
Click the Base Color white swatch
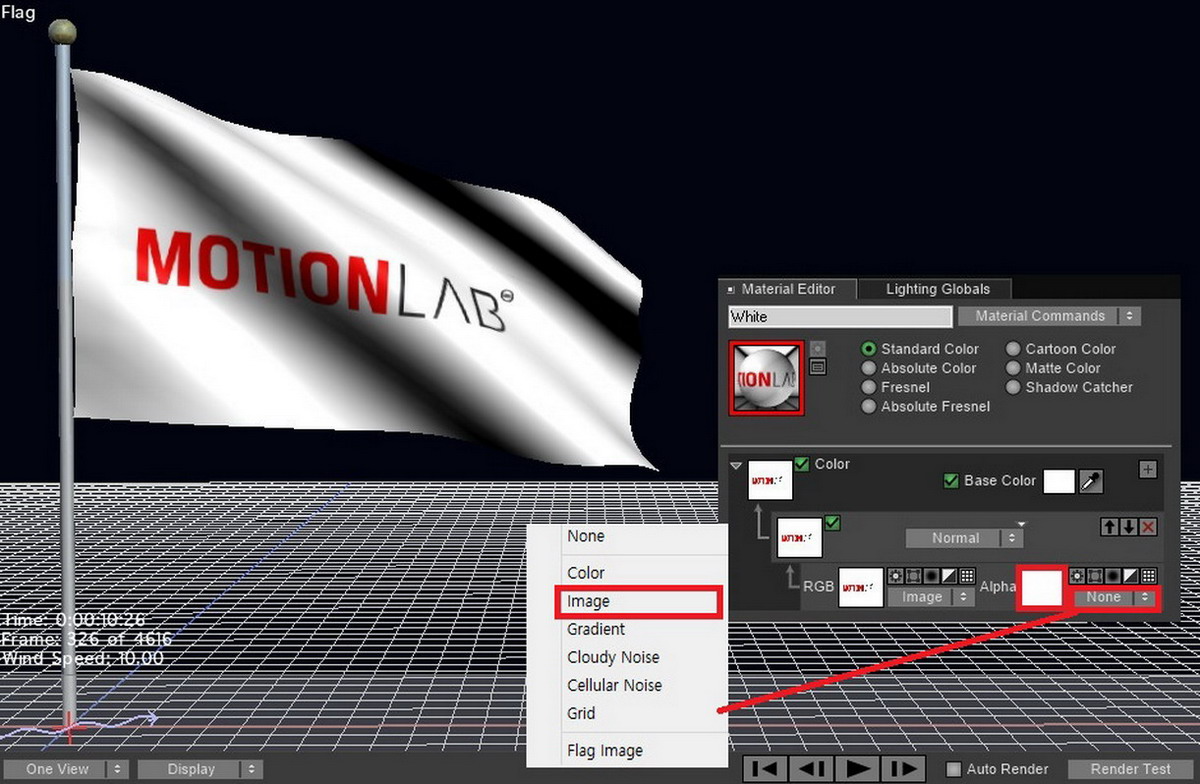pyautogui.click(x=1059, y=481)
